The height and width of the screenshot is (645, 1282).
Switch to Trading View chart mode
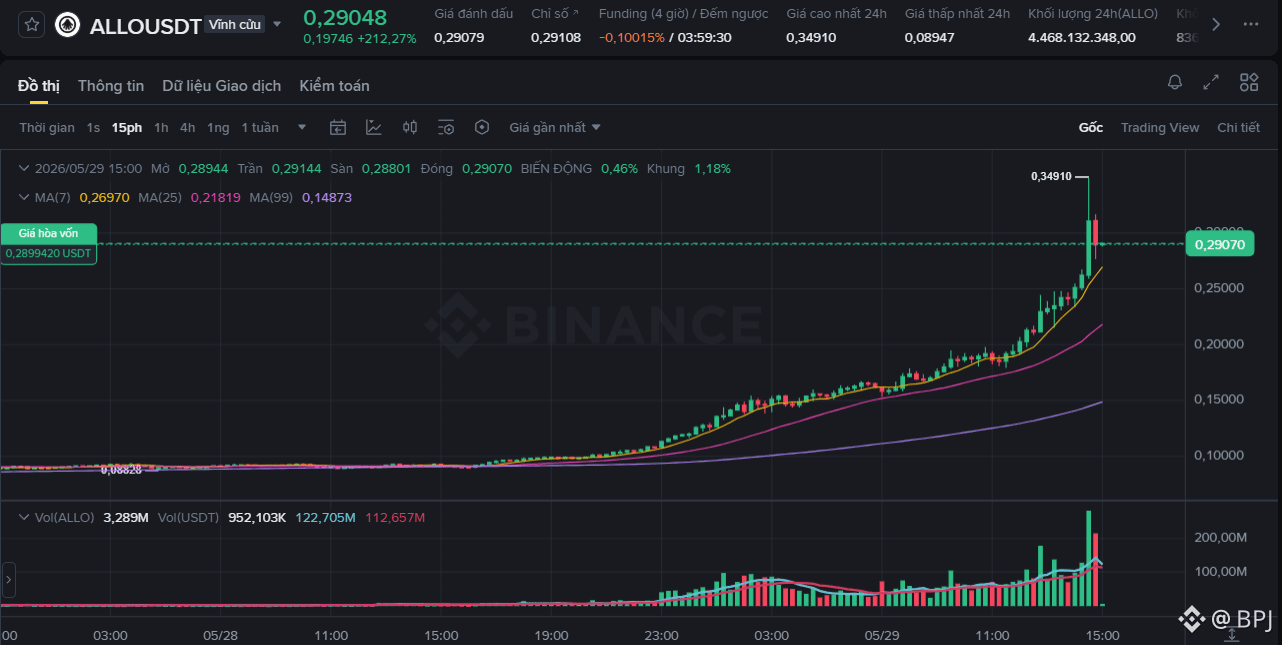[1159, 127]
